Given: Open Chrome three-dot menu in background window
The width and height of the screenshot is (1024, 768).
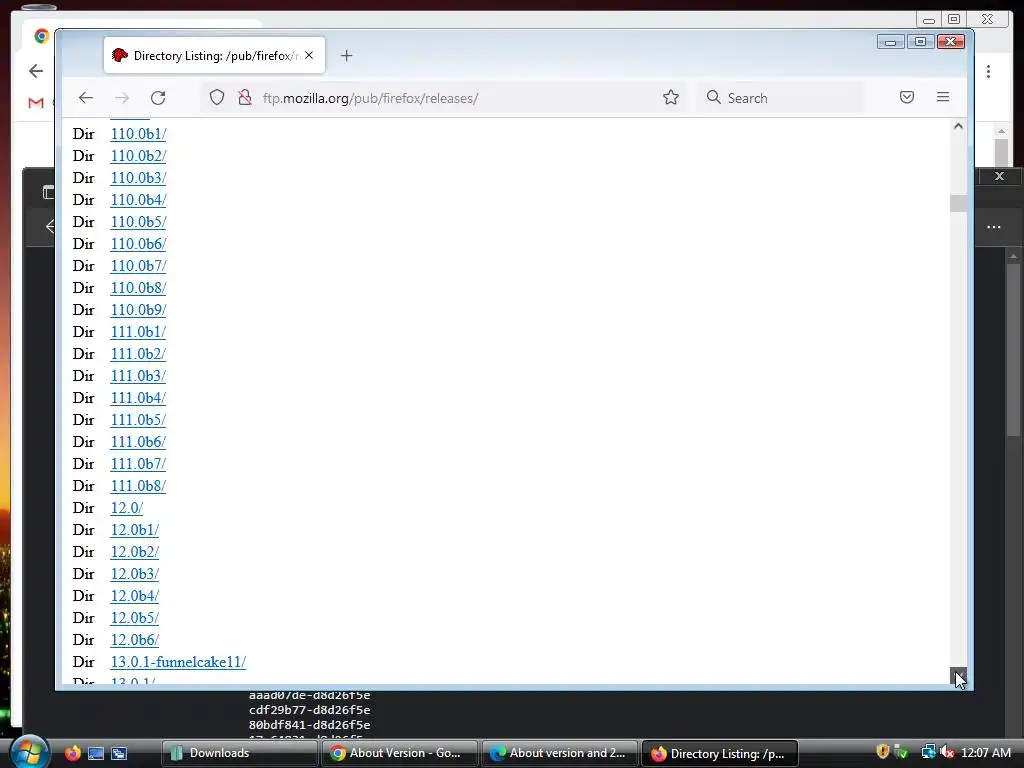Looking at the screenshot, I should [988, 71].
